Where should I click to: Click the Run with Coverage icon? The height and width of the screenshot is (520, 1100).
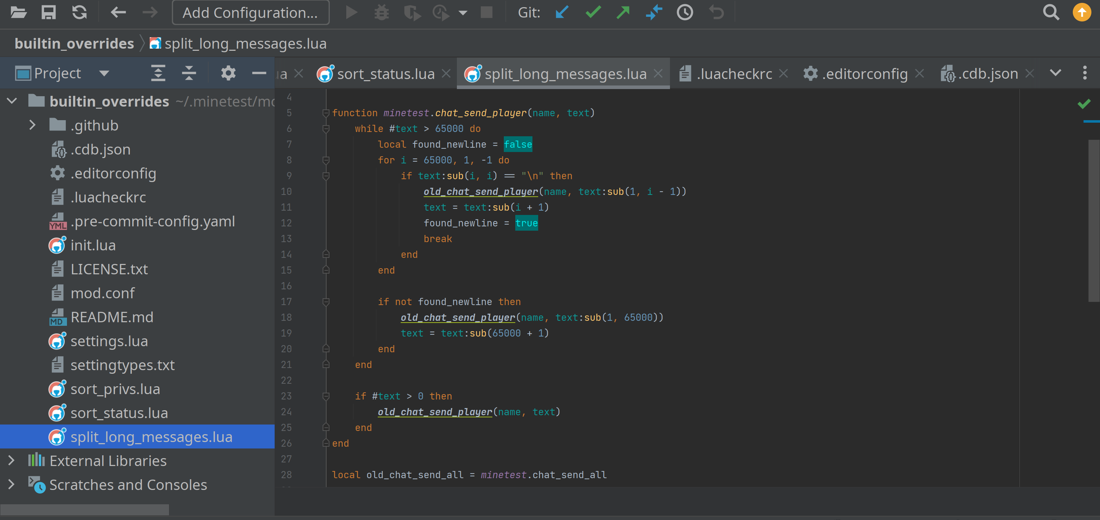click(413, 12)
